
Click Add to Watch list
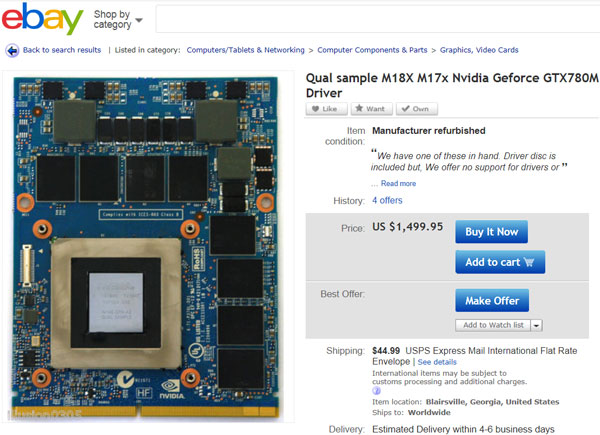coord(493,325)
